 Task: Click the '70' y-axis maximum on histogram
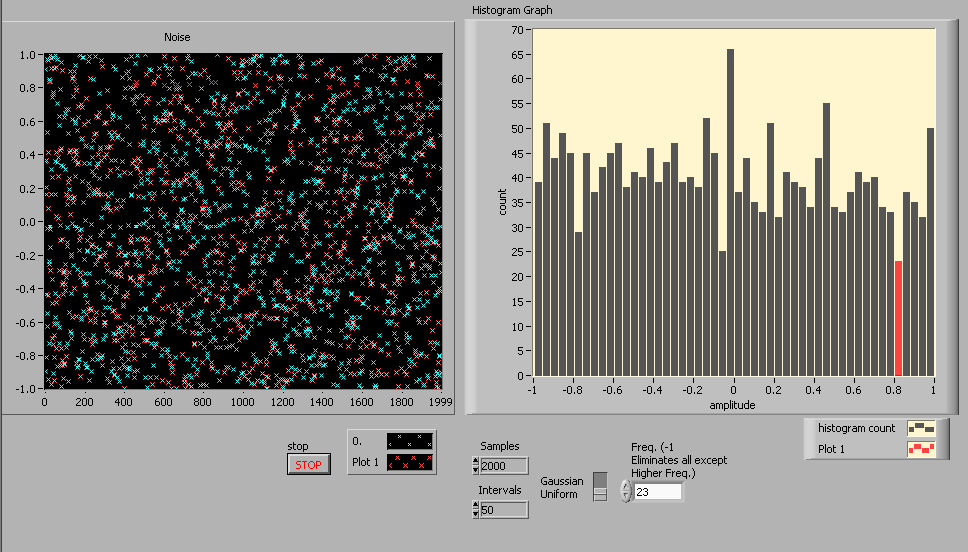[x=517, y=30]
